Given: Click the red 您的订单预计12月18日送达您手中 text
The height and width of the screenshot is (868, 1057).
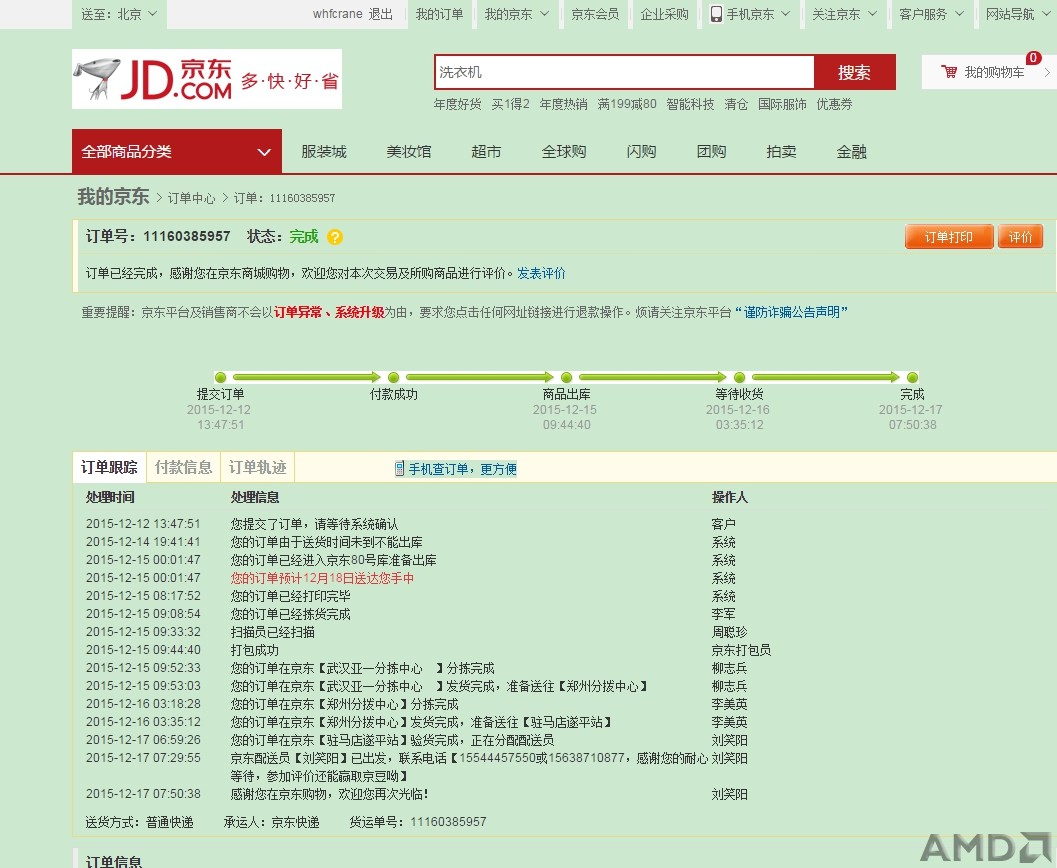Looking at the screenshot, I should click(322, 578).
